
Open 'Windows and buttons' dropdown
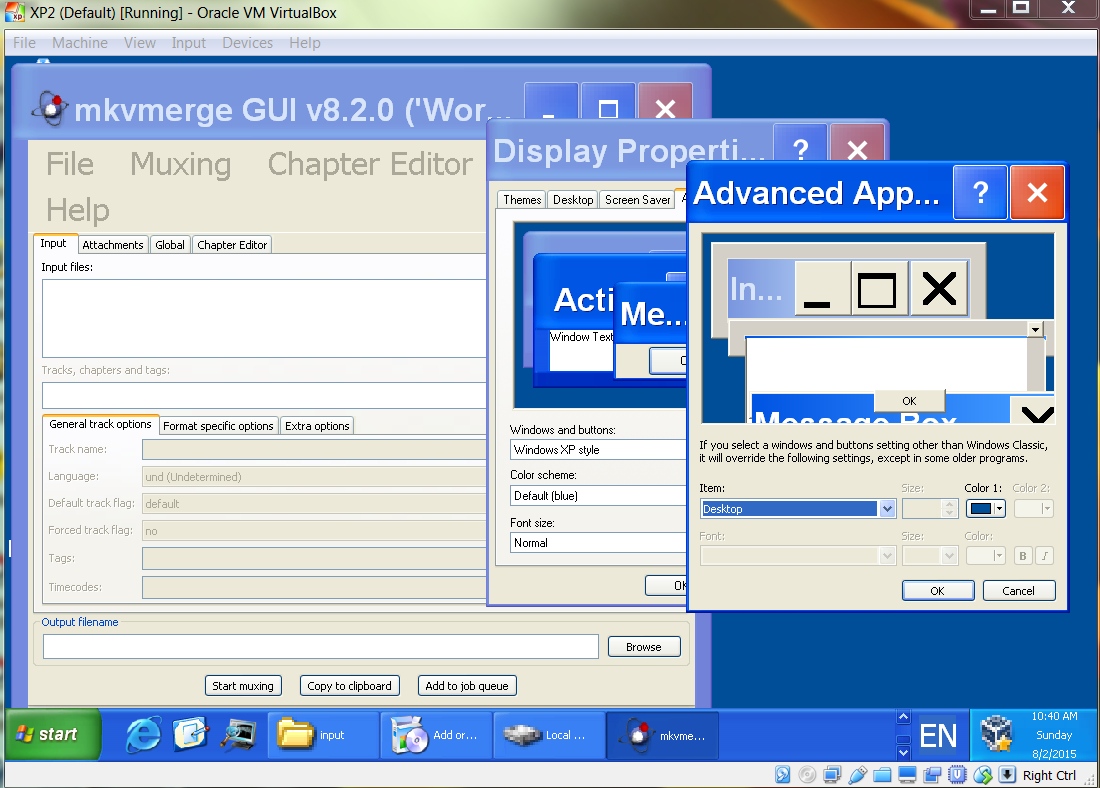pos(598,450)
